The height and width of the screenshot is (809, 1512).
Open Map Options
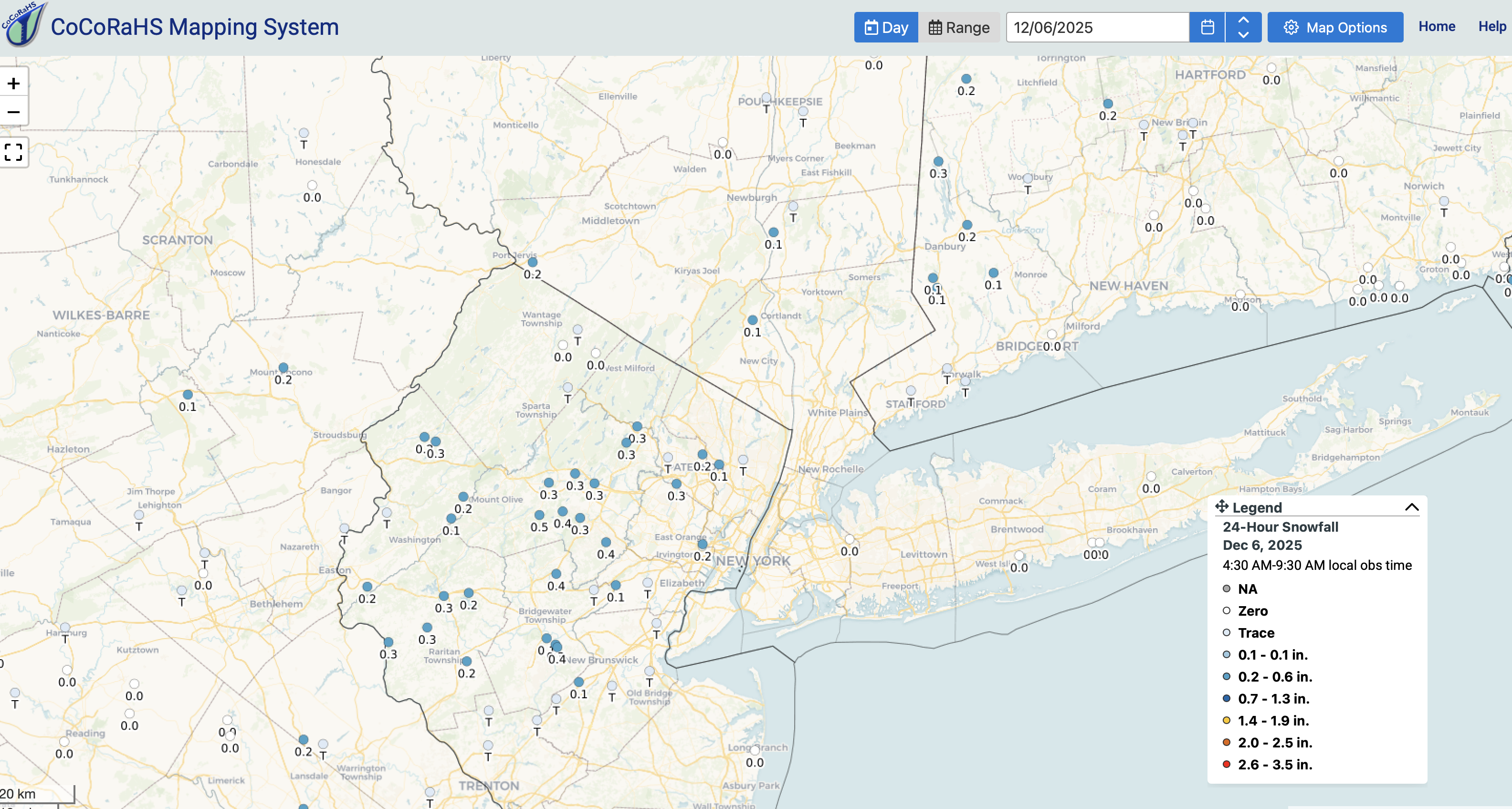coord(1335,28)
